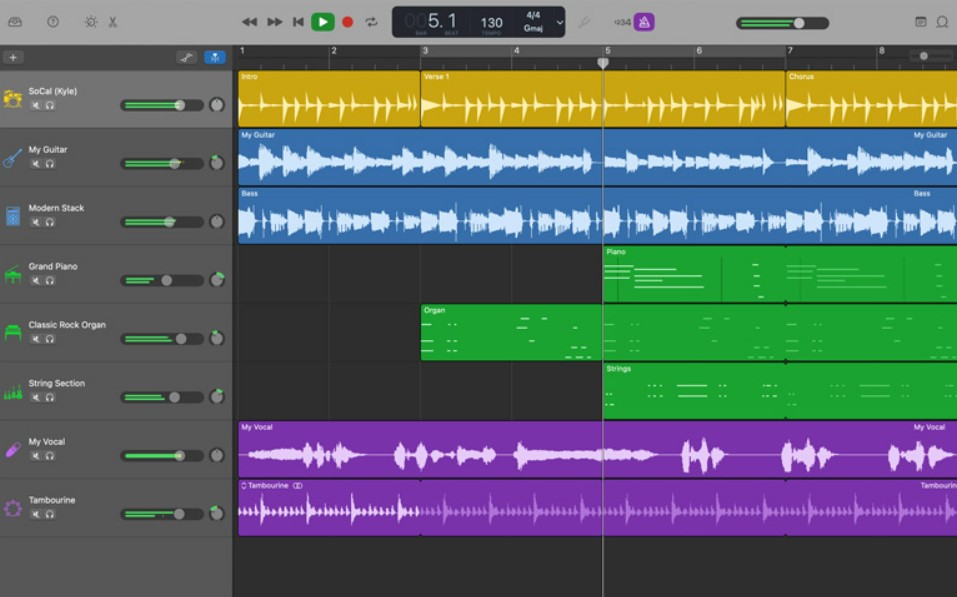Select the String Section track icon
The width and height of the screenshot is (957, 597).
point(13,391)
